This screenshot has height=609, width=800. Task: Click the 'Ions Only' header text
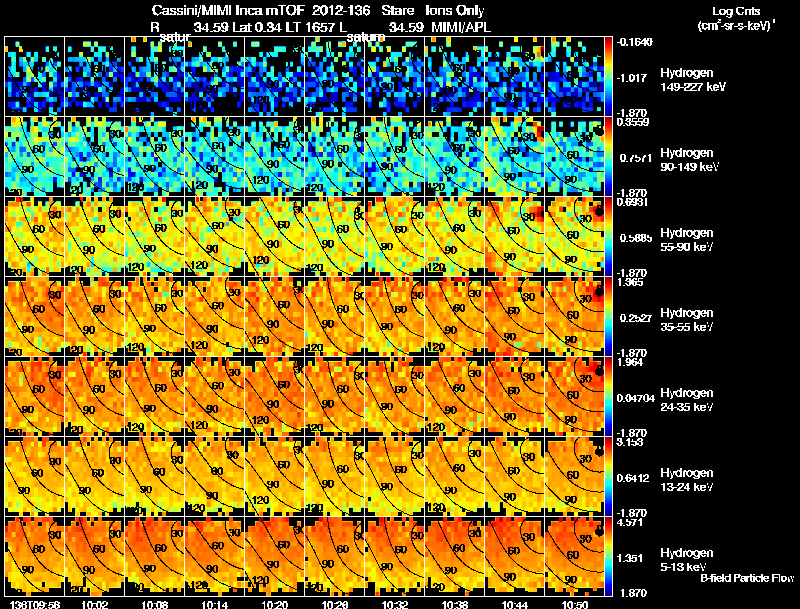[455, 10]
